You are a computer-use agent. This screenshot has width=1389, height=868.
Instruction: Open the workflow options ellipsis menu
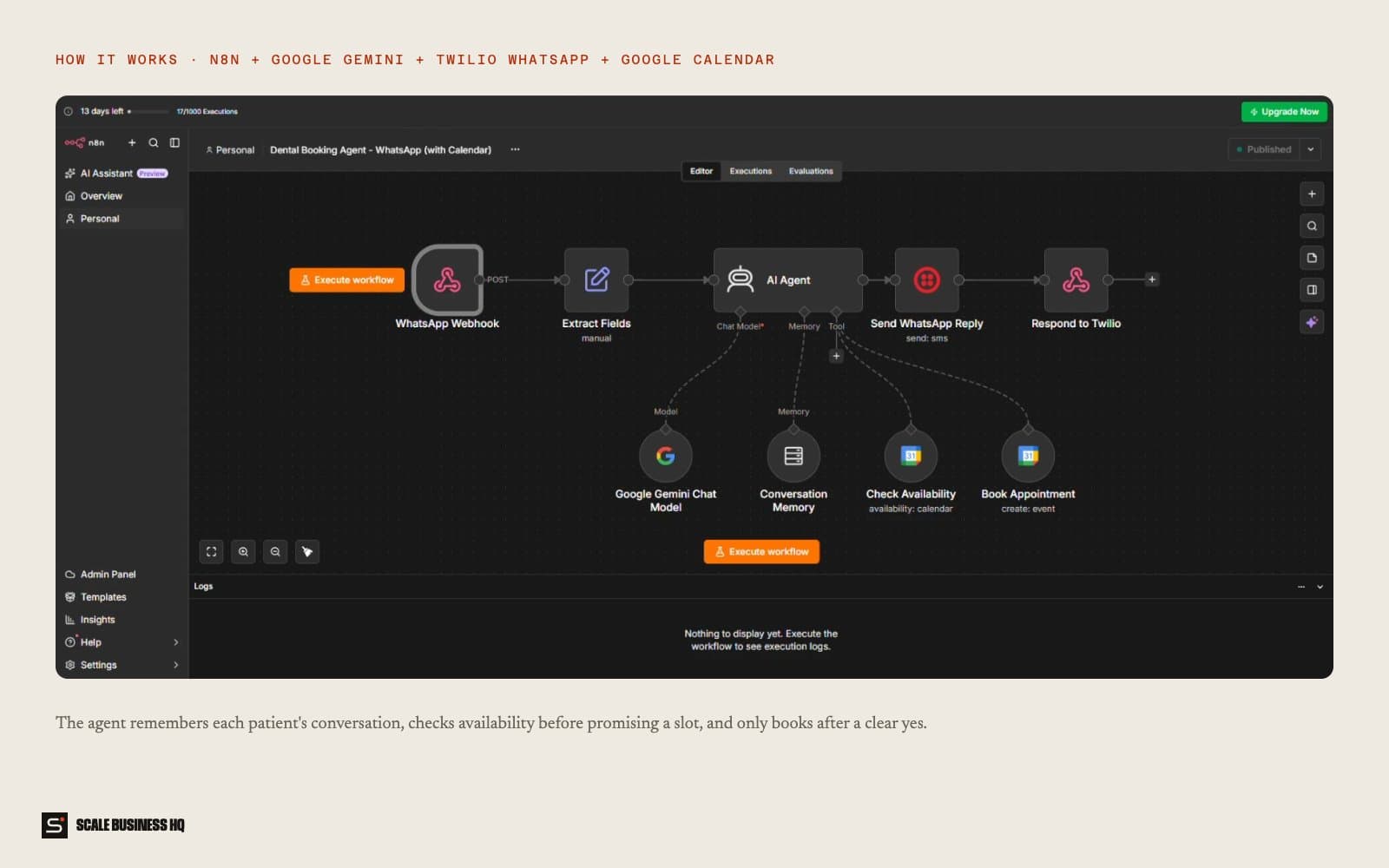pyautogui.click(x=515, y=149)
